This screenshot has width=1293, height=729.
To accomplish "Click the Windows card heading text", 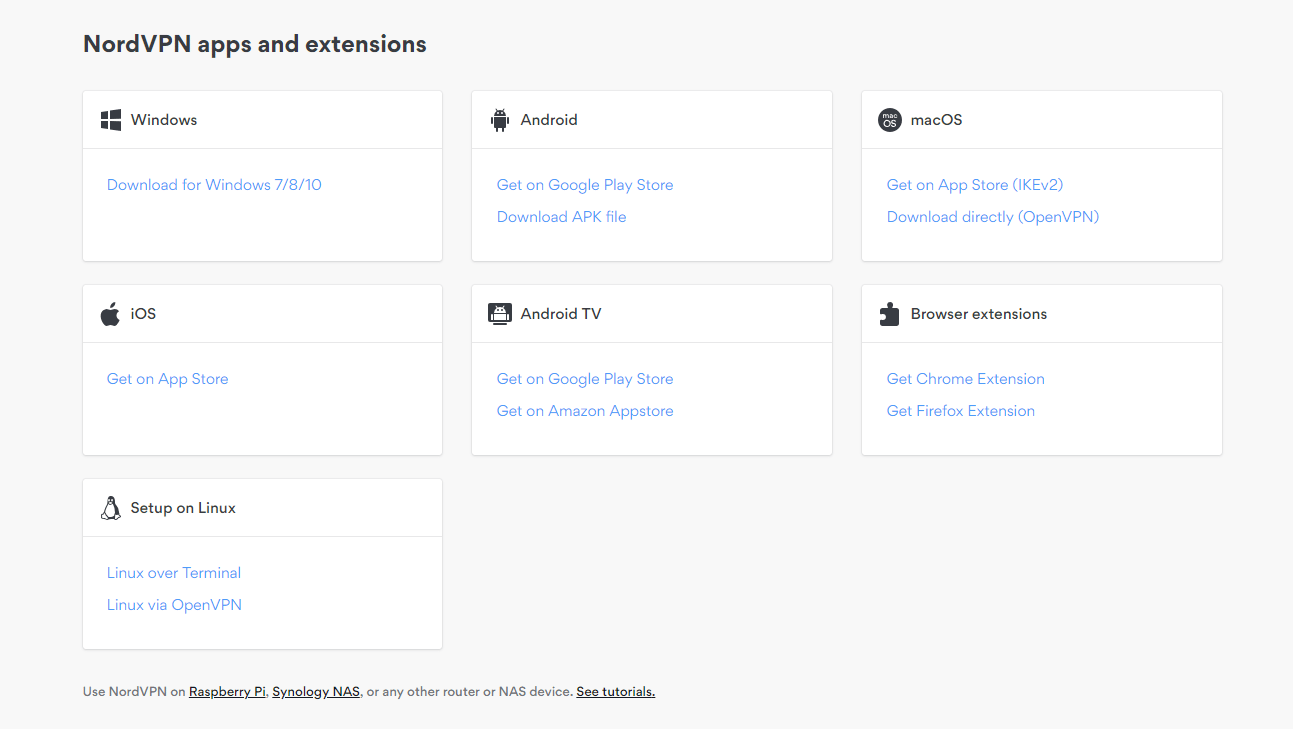I will pyautogui.click(x=164, y=120).
